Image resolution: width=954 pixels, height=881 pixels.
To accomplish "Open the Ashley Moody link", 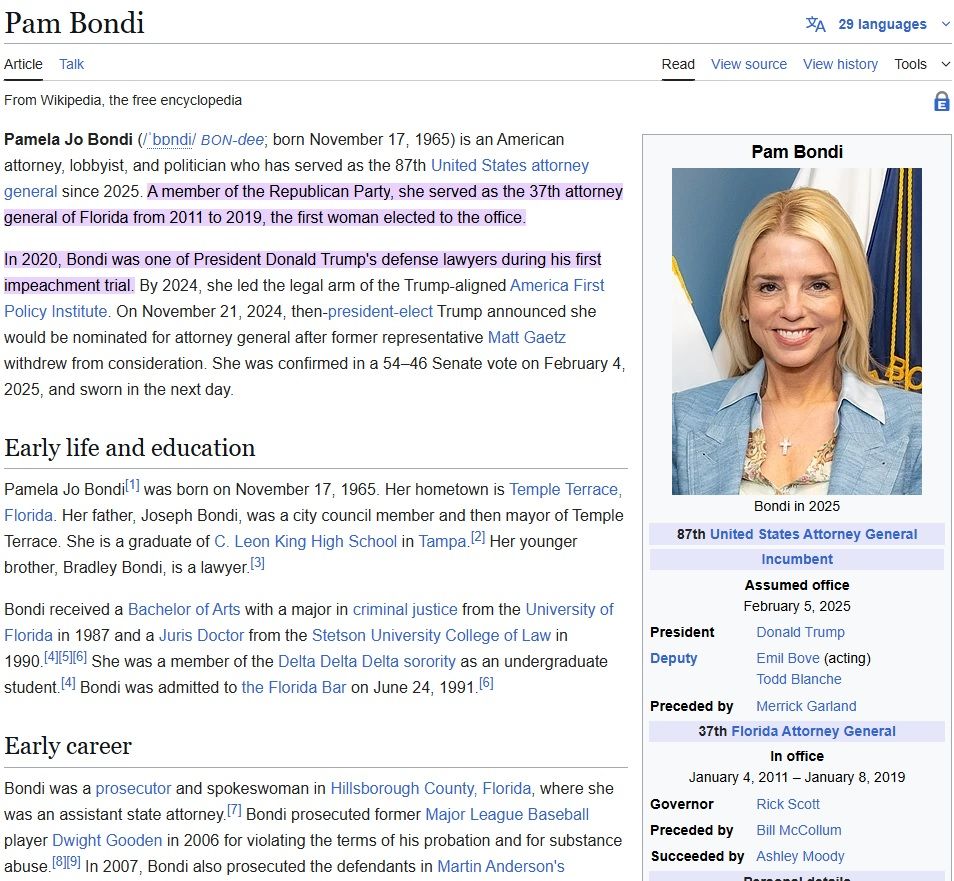I will coord(800,857).
